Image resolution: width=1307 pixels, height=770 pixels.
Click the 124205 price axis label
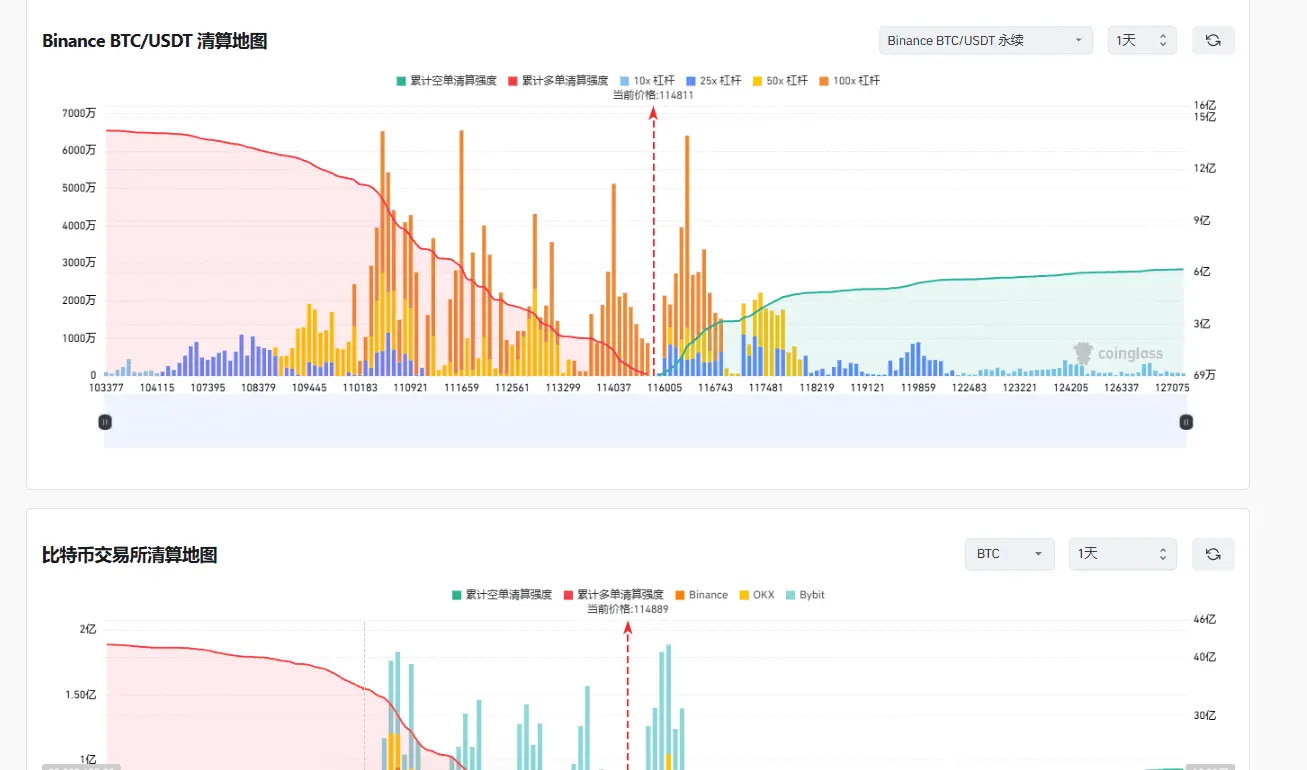(x=1071, y=388)
